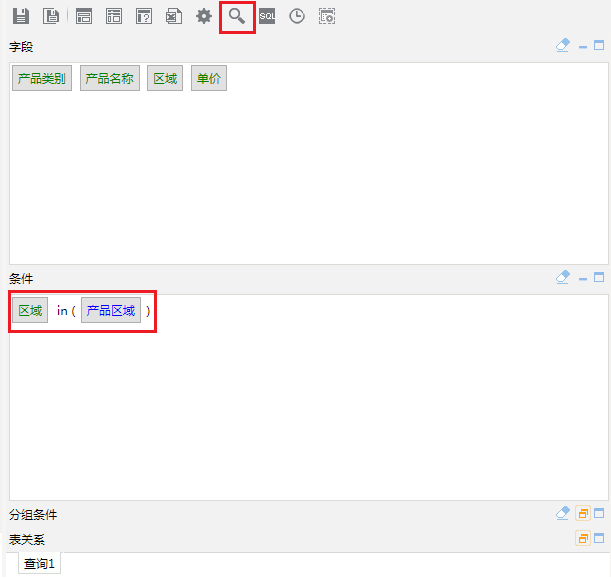Select the 产品类别 field chip
Image resolution: width=611 pixels, height=578 pixels.
42,78
